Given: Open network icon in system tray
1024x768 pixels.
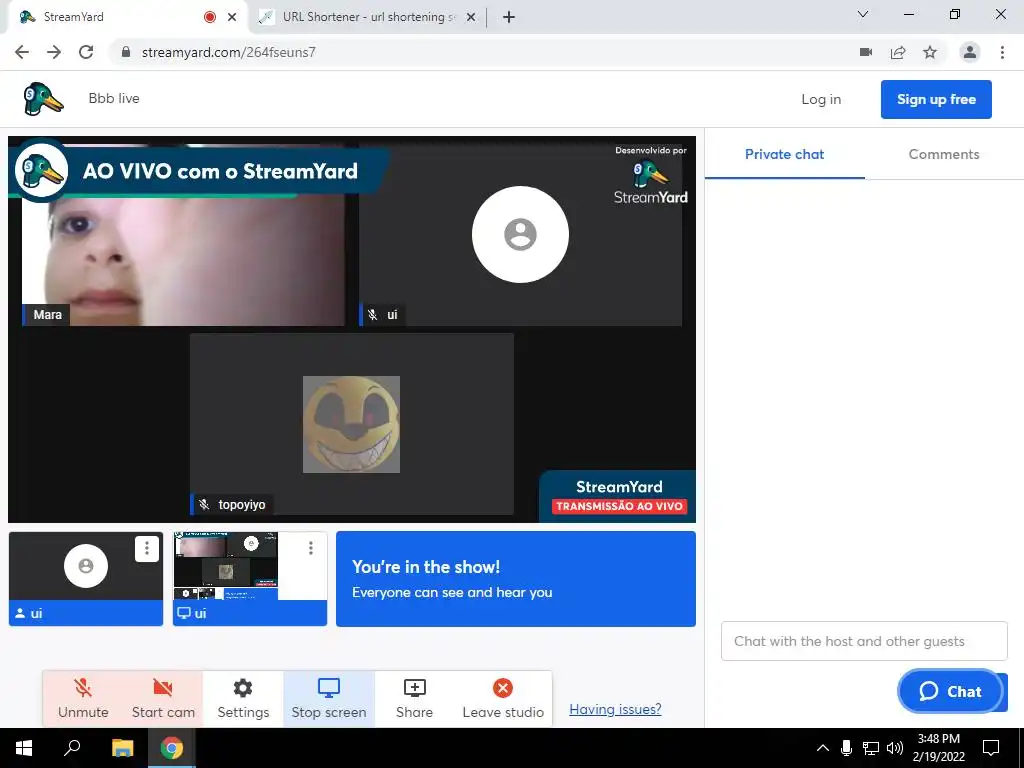Looking at the screenshot, I should tap(871, 748).
